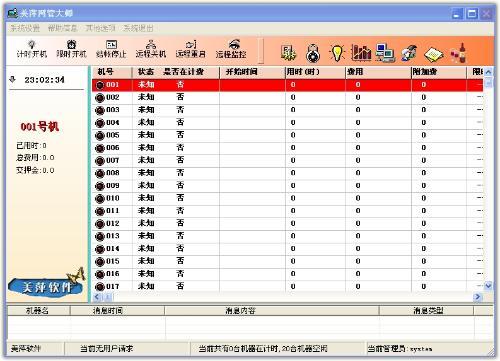Click the yellow lightbulb toolbar icon

pos(337,53)
